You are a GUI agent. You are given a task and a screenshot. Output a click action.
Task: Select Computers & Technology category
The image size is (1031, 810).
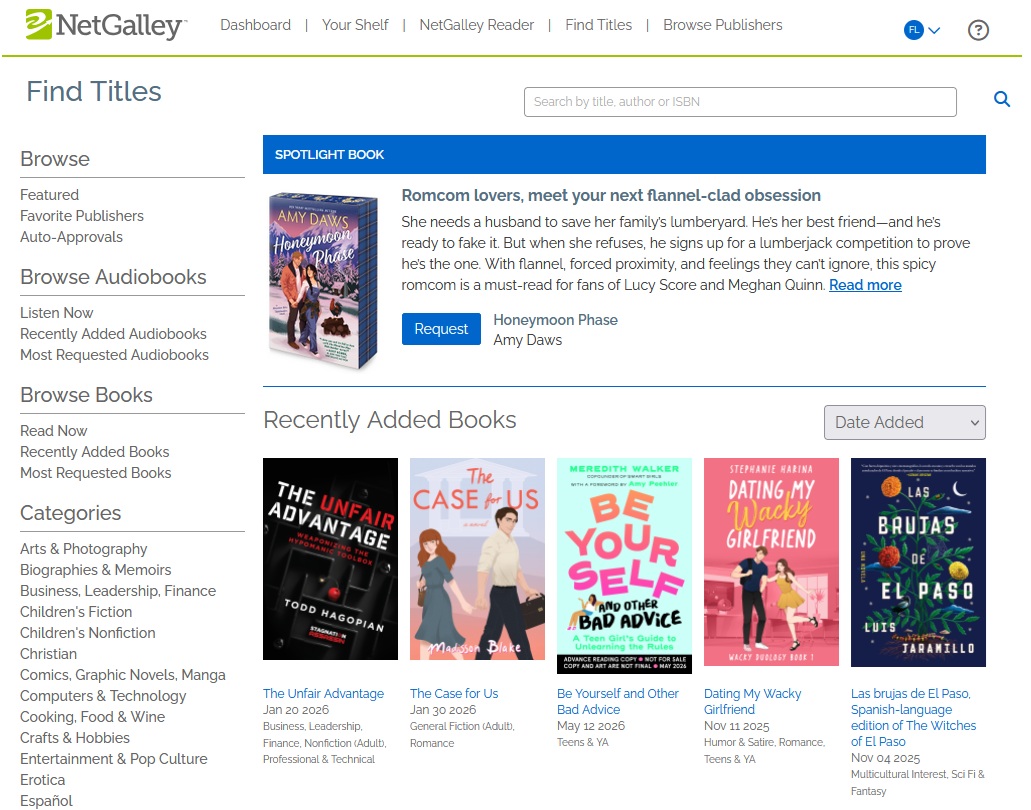[x=103, y=696]
